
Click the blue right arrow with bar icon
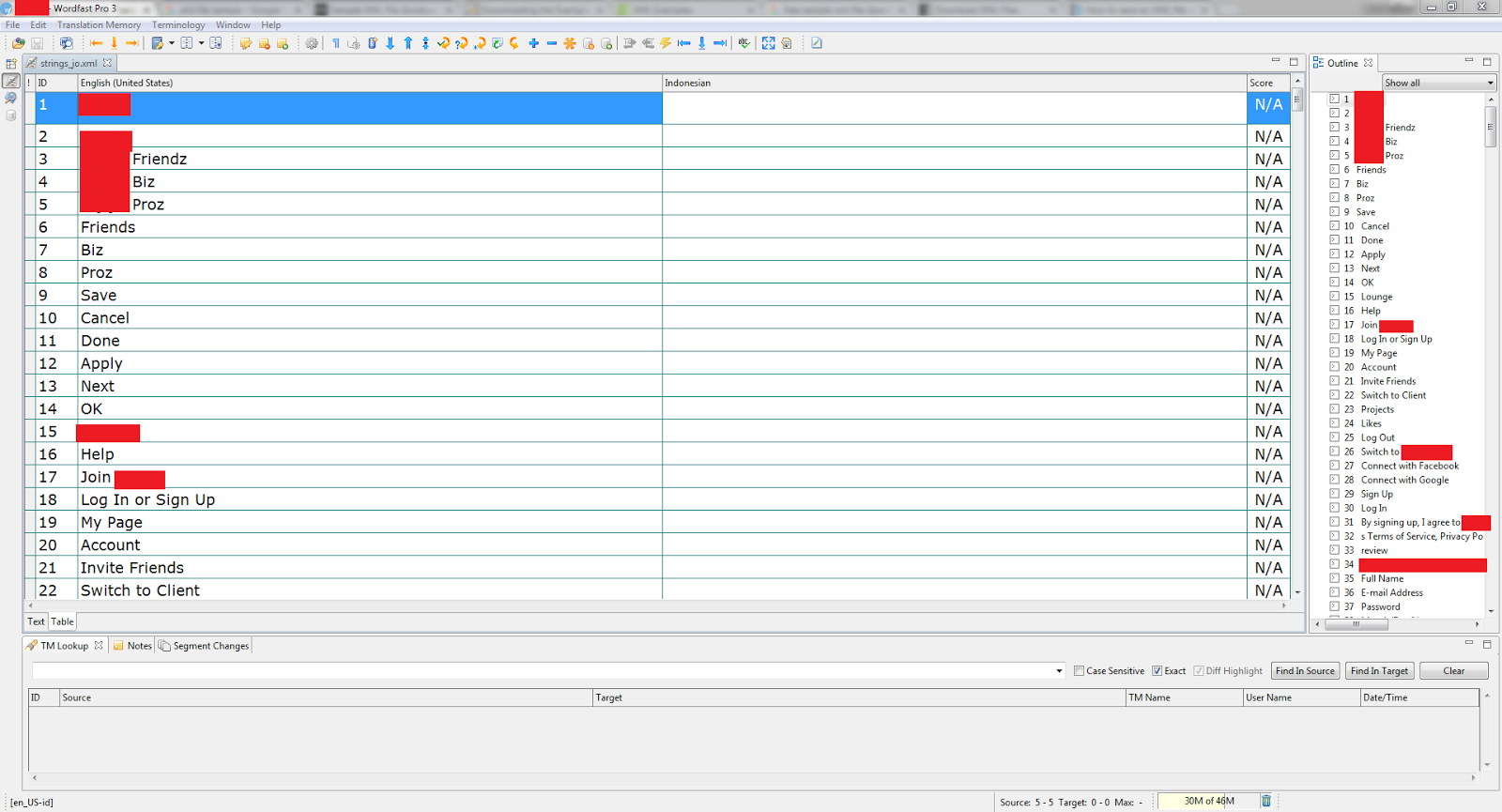[x=720, y=43]
